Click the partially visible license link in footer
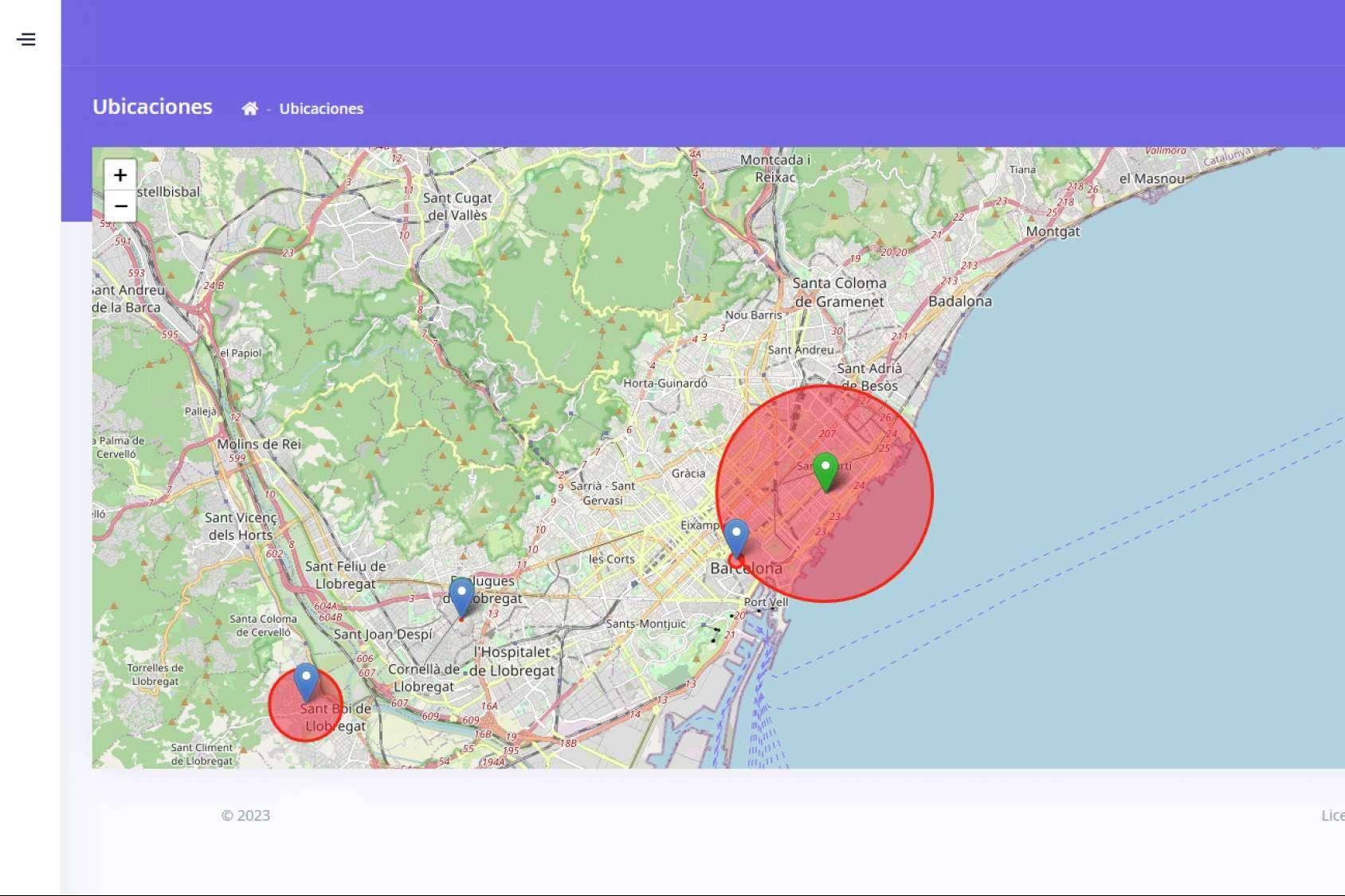 click(x=1332, y=815)
